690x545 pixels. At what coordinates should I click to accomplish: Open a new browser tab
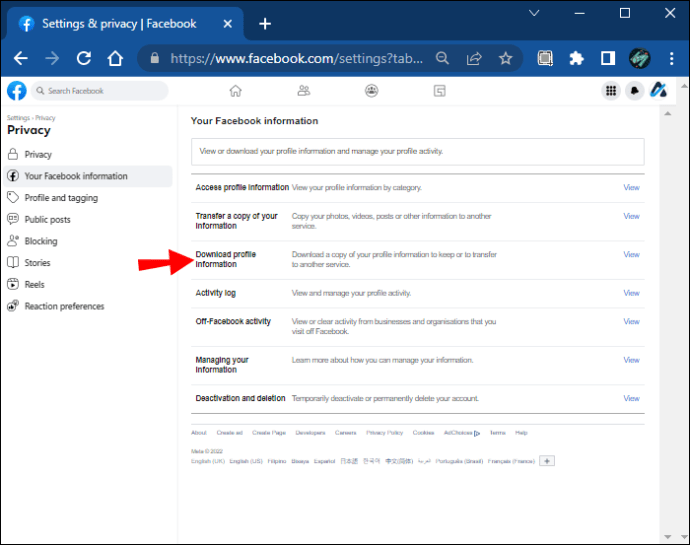265,23
